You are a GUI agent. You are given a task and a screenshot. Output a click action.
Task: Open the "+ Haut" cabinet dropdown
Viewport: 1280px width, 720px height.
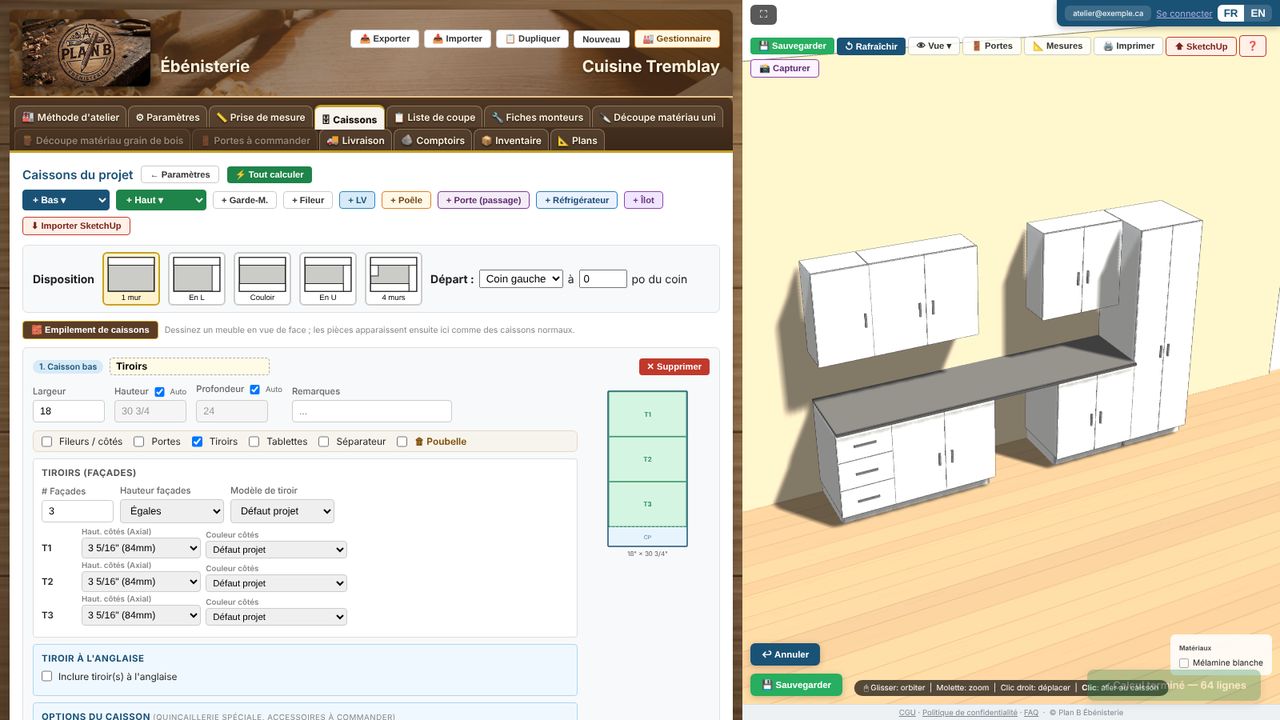(161, 200)
